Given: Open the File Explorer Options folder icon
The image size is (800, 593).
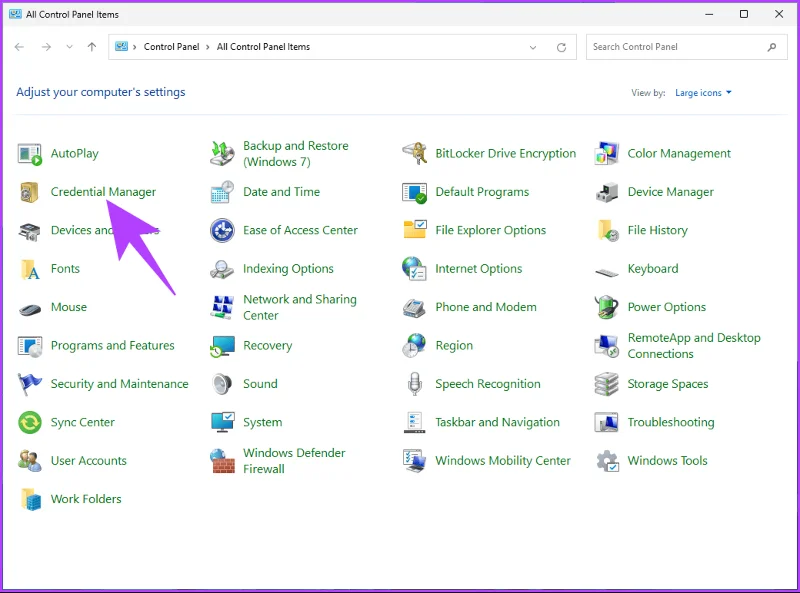Looking at the screenshot, I should (x=415, y=230).
